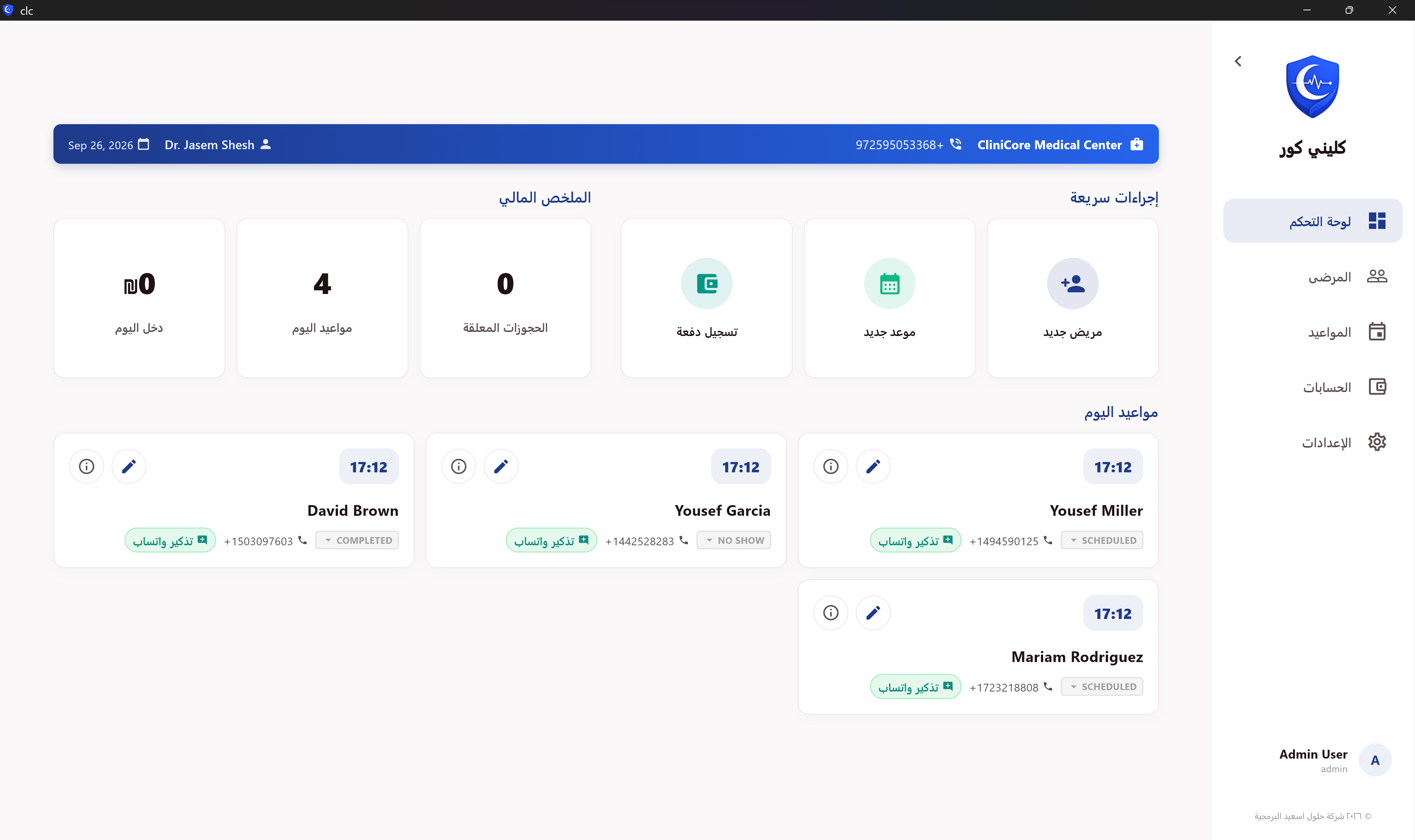Open the record payment wallet icon
1415x840 pixels.
(706, 284)
